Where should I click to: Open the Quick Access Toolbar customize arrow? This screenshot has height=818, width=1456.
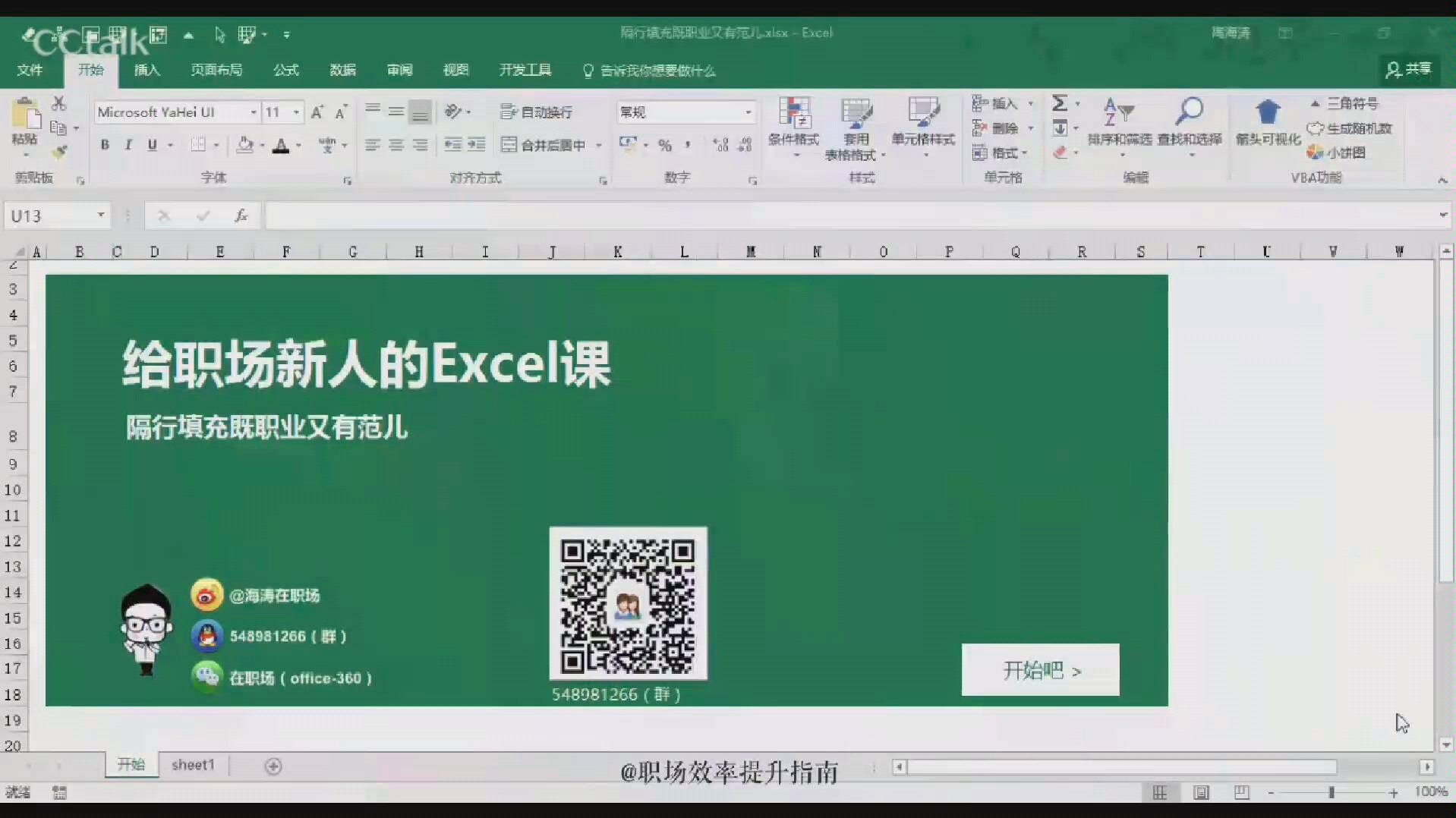(x=286, y=35)
